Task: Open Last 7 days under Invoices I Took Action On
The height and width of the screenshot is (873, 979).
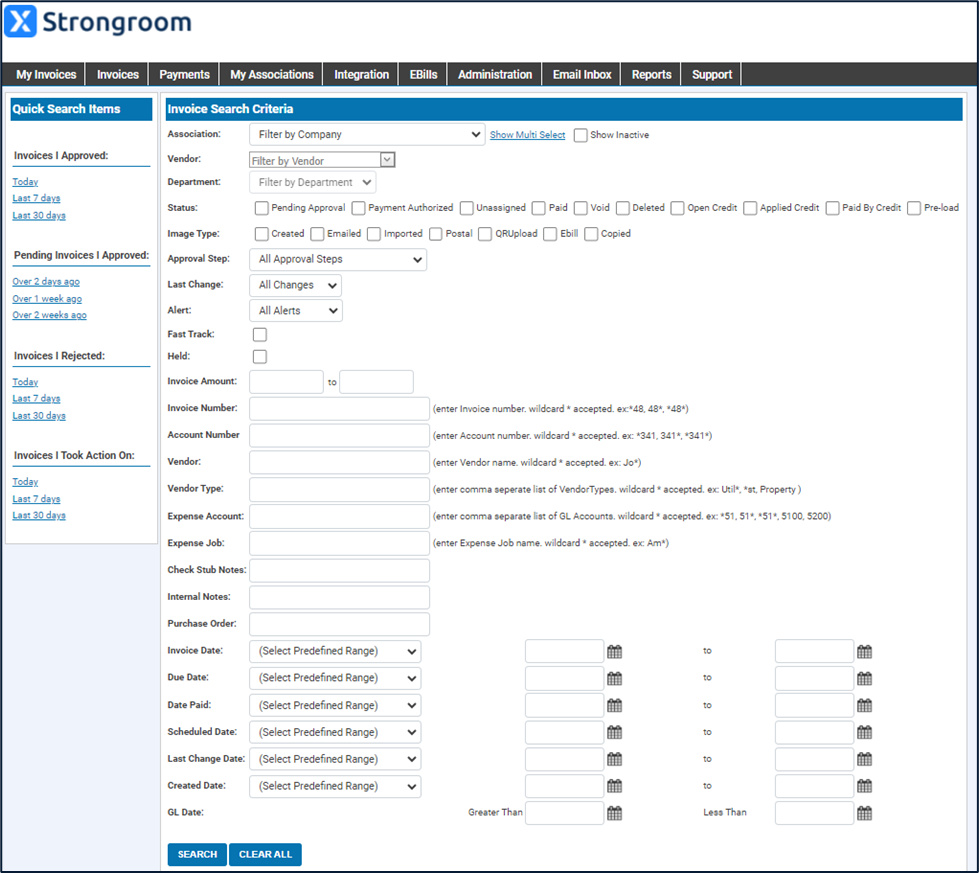Action: (36, 498)
